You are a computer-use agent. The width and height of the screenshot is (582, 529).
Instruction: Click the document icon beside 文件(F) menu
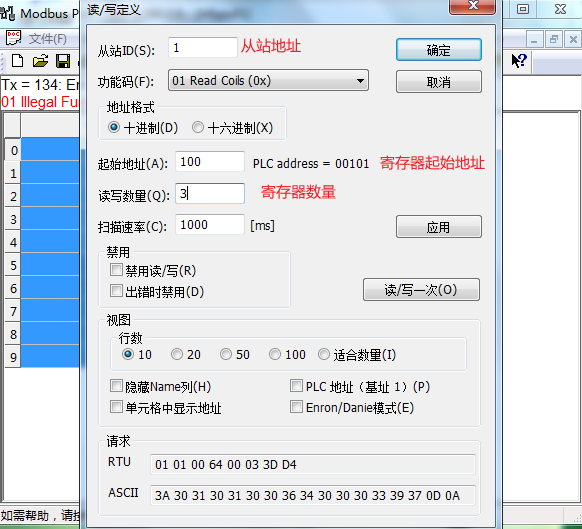click(13, 38)
